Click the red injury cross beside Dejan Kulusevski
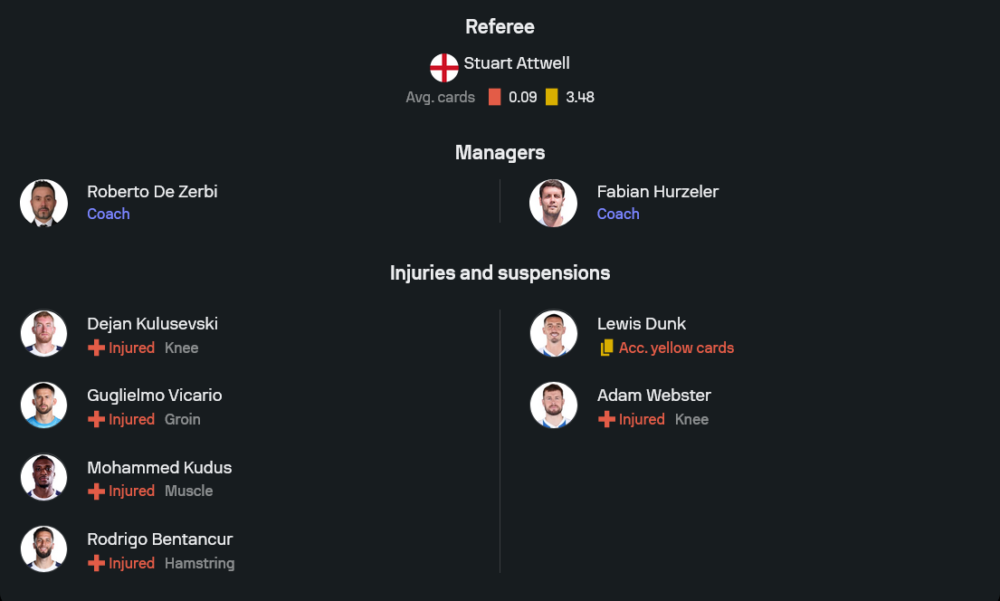 96,348
